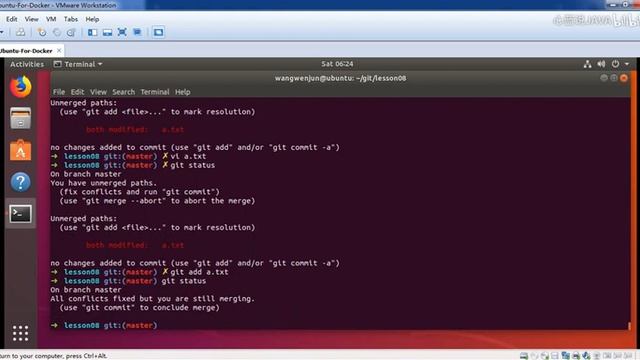Screen dimensions: 640x360
Task: Open Firefox from the Ubuntu dock
Action: point(20,87)
